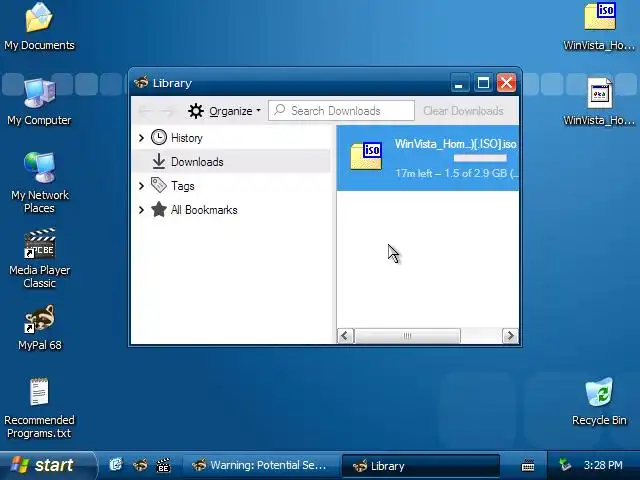Image resolution: width=640 pixels, height=480 pixels.
Task: Launch MyPal from quick launch bar
Action: click(x=140, y=465)
